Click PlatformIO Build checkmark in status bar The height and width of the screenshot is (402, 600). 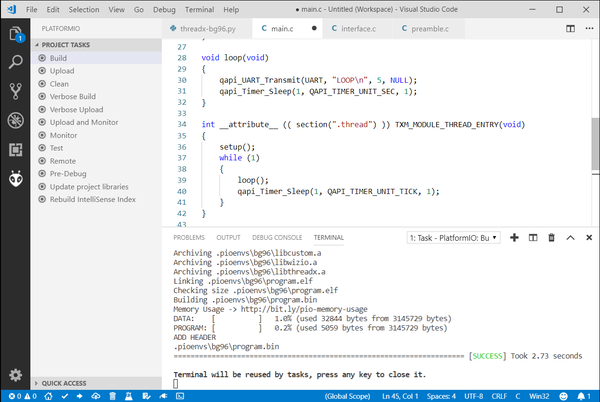(x=65, y=396)
